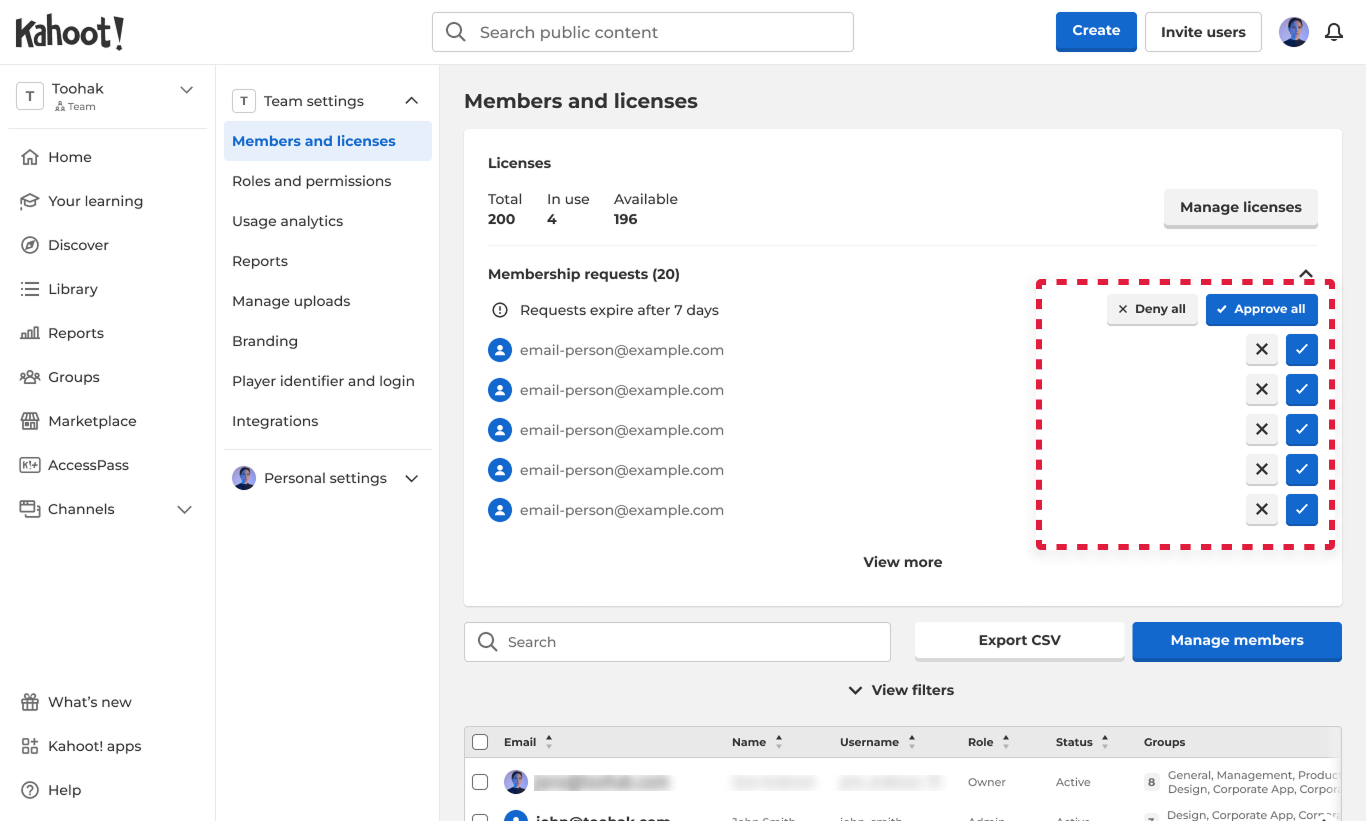Open notifications via the bell icon
This screenshot has height=821, width=1366.
tap(1334, 32)
